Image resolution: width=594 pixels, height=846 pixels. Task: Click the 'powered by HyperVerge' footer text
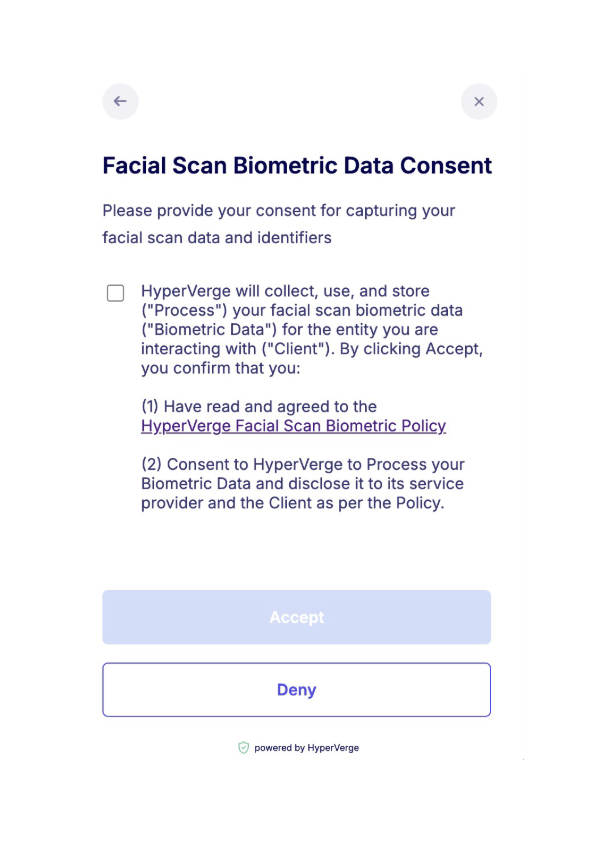tap(306, 748)
